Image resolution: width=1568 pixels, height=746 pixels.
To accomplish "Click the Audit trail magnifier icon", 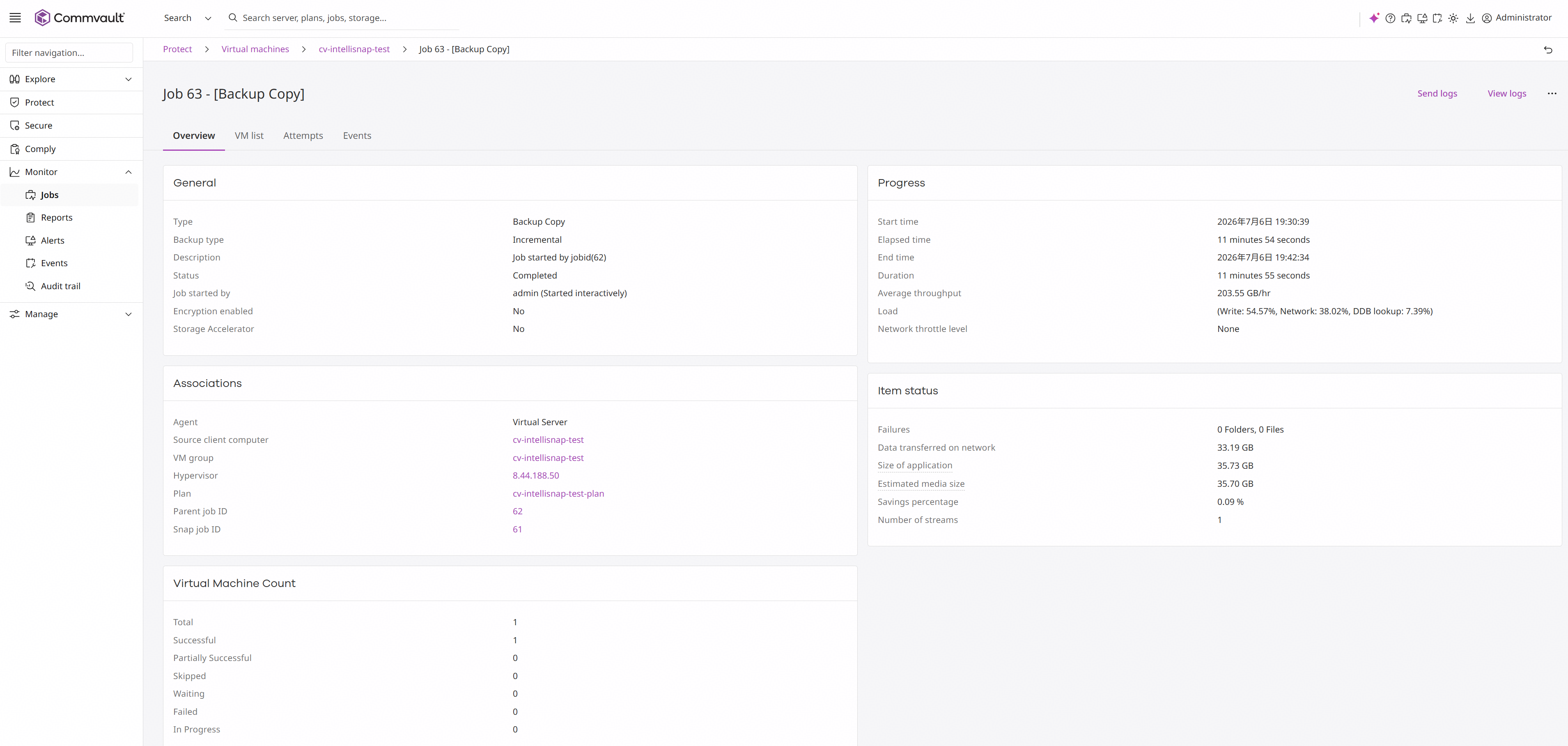I will [30, 286].
